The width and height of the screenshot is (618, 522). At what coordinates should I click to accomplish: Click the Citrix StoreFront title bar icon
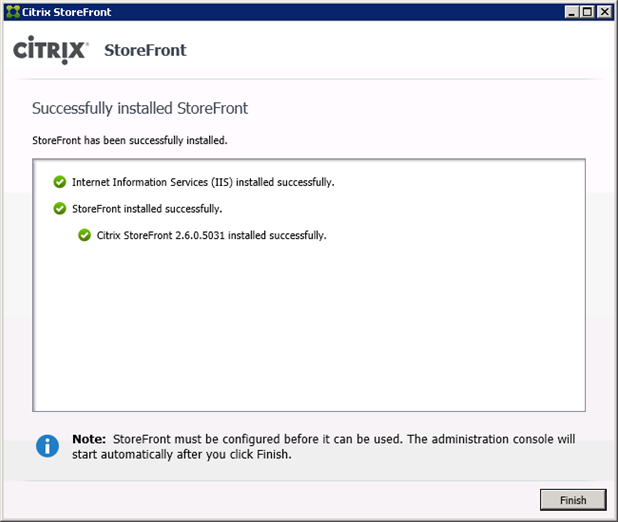(x=12, y=11)
